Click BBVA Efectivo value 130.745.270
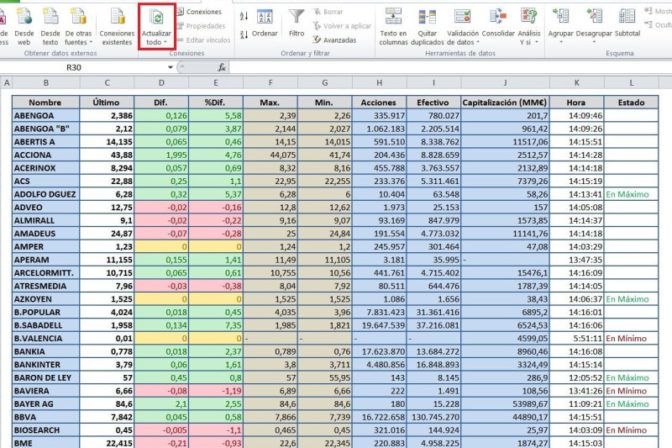The width and height of the screenshot is (672, 448). pos(433,417)
